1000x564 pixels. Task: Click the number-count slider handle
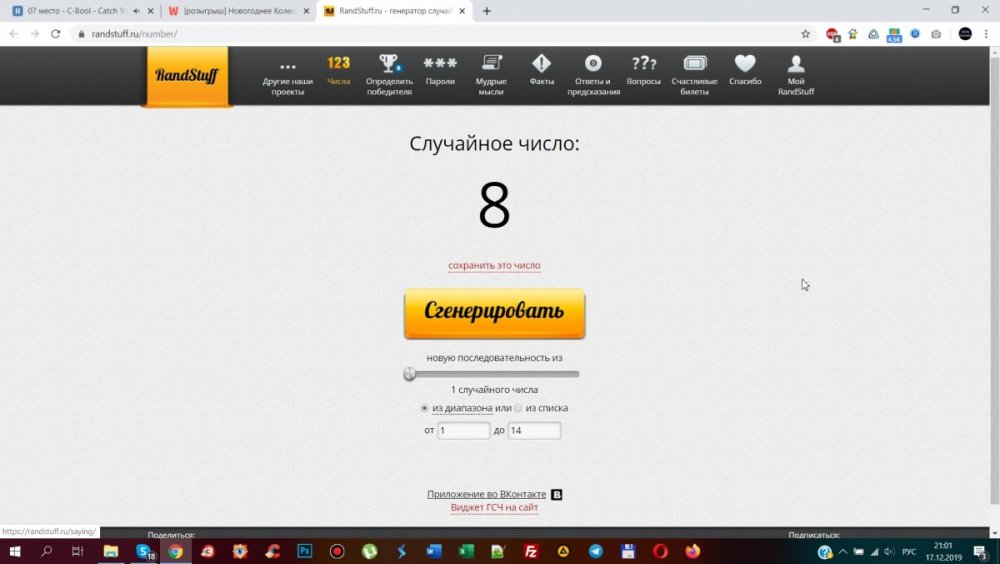(409, 374)
